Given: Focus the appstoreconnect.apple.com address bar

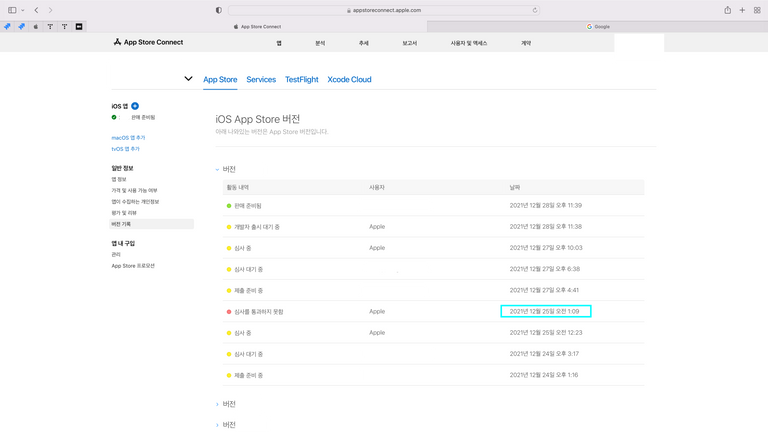Looking at the screenshot, I should coord(384,10).
